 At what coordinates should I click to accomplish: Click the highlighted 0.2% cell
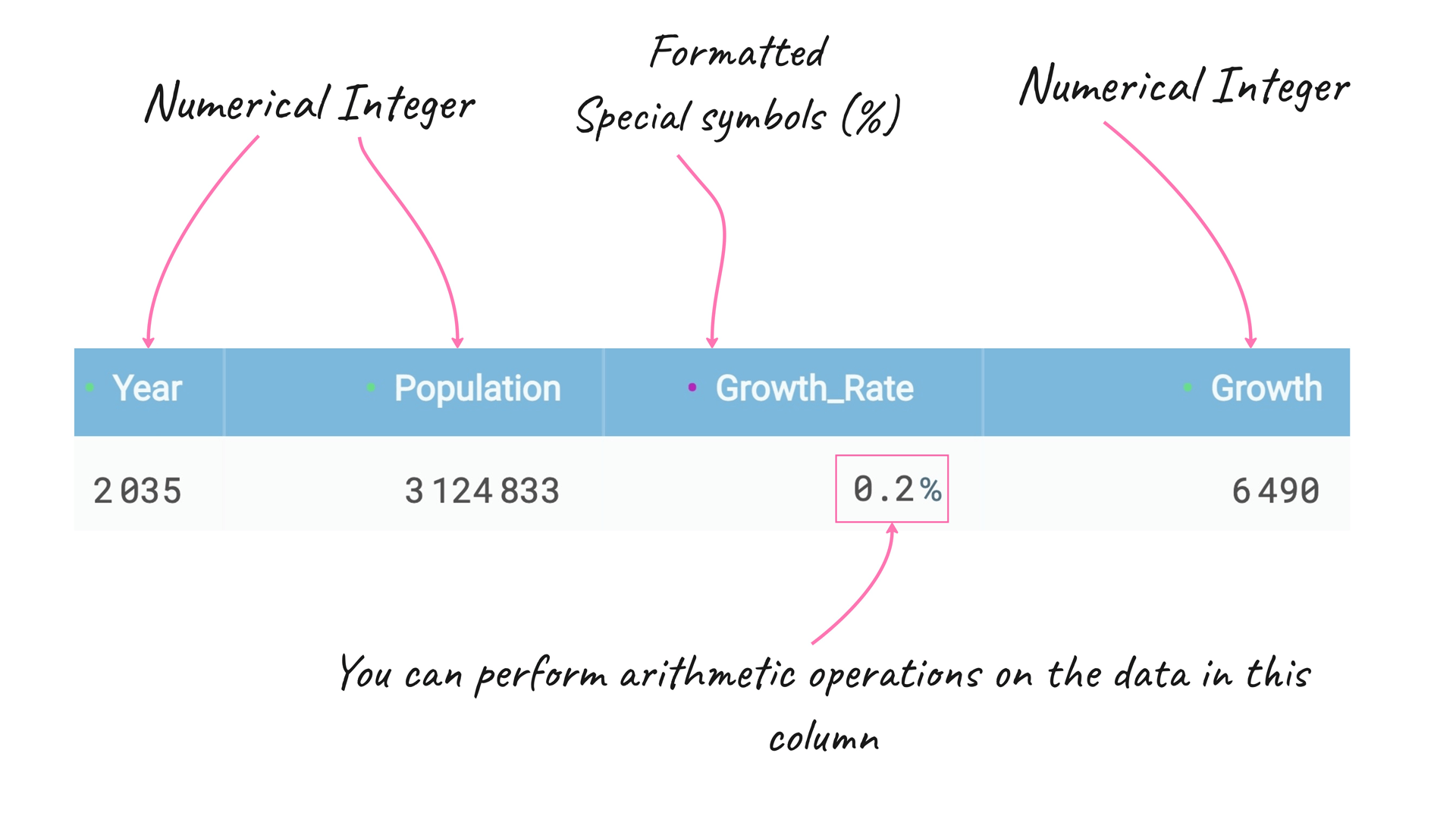click(x=892, y=488)
